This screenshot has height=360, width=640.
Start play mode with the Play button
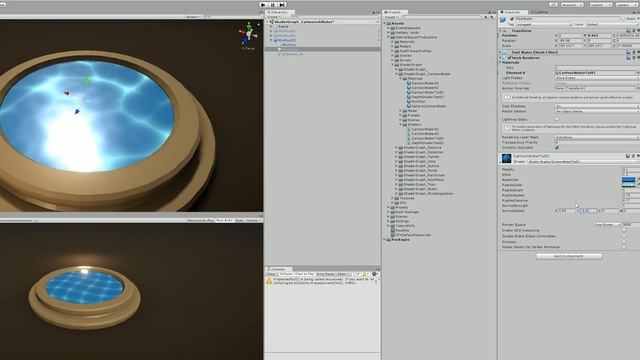click(x=263, y=5)
